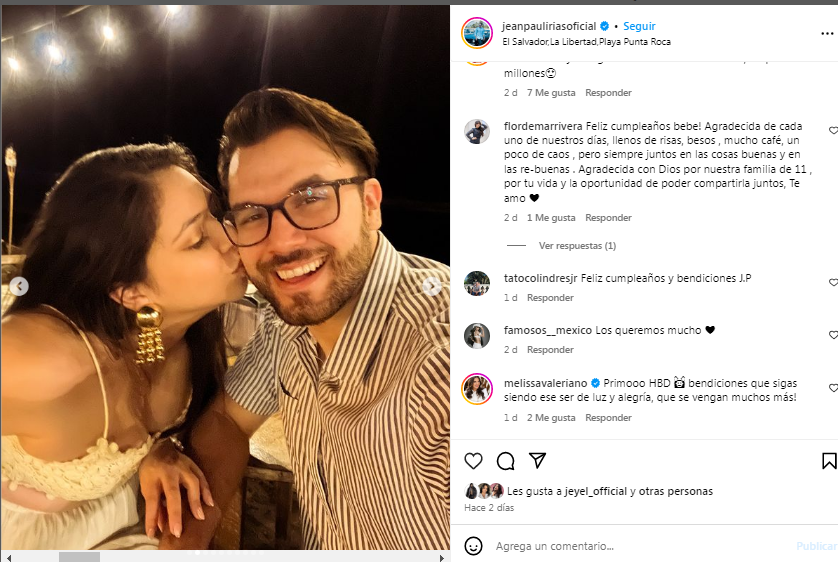Viewport: 838px width, 562px height.
Task: Go to the next photo in the carousel
Action: [432, 287]
